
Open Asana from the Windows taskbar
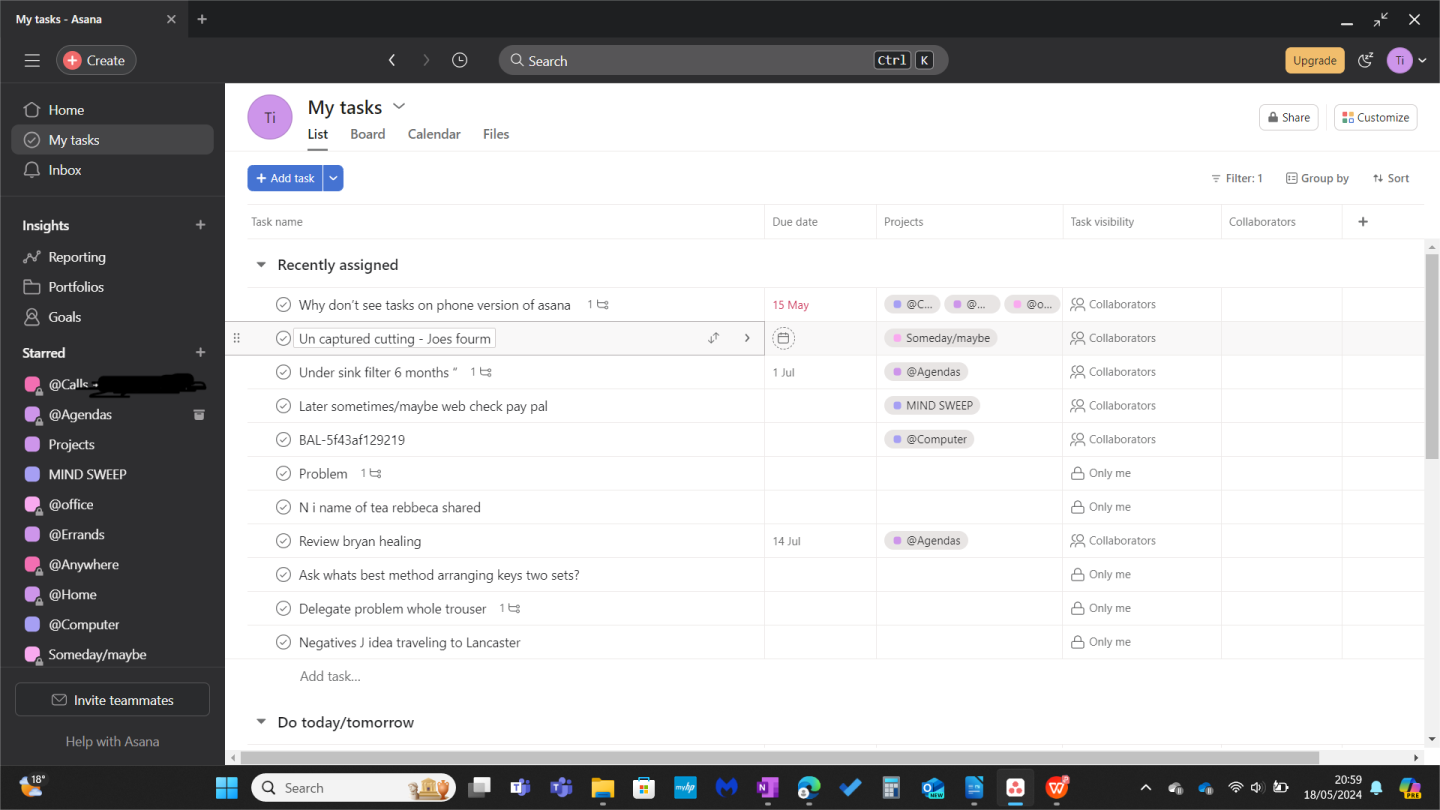tap(1015, 787)
